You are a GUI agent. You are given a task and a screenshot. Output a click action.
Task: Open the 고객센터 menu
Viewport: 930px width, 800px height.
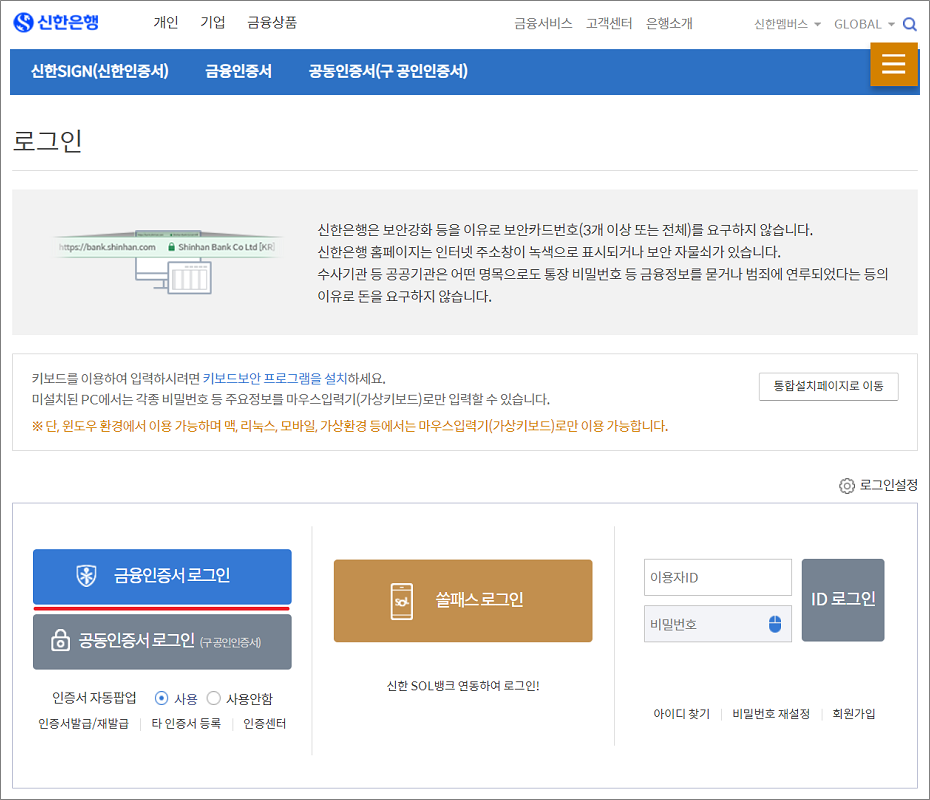609,24
